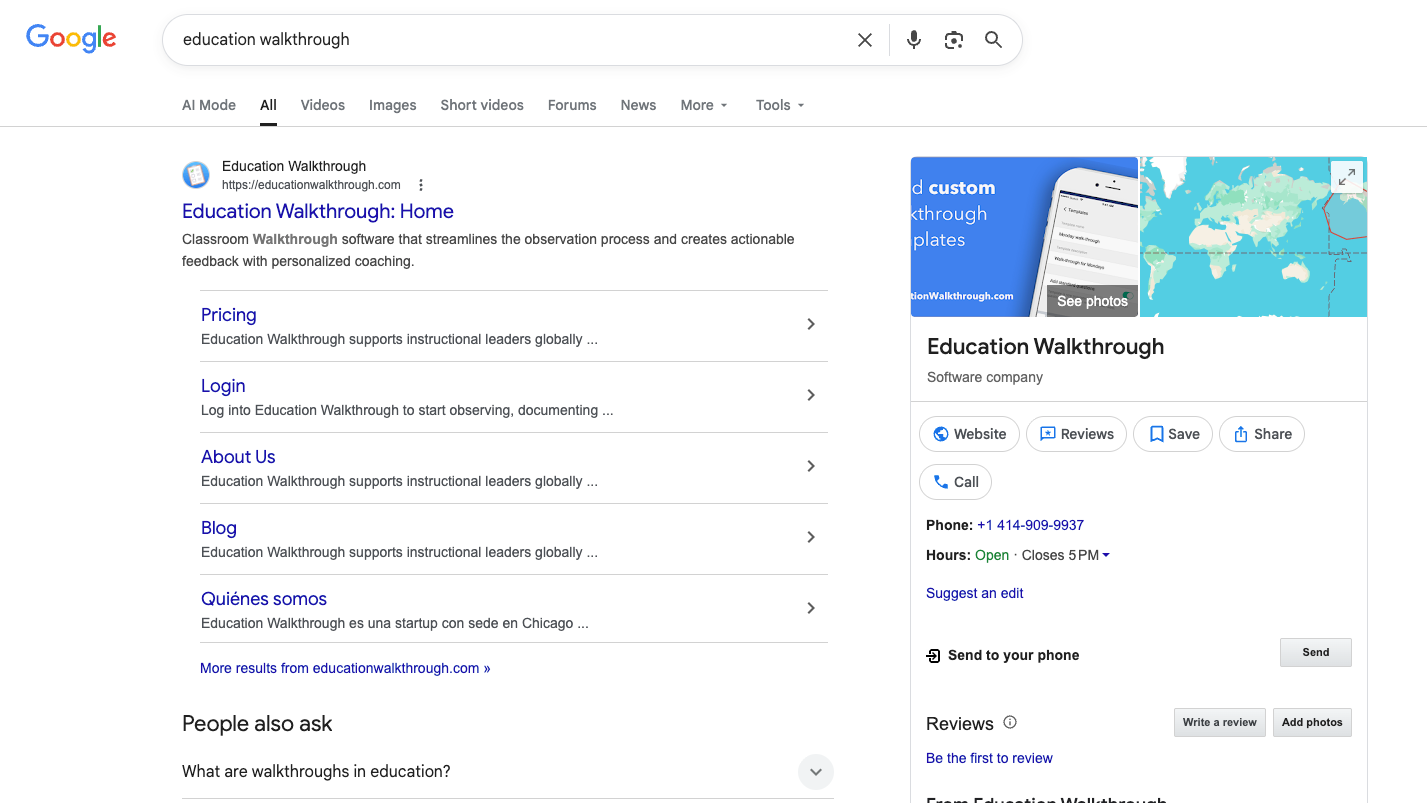Open Google Lens image search icon
Image resolution: width=1427 pixels, height=803 pixels.
point(954,40)
